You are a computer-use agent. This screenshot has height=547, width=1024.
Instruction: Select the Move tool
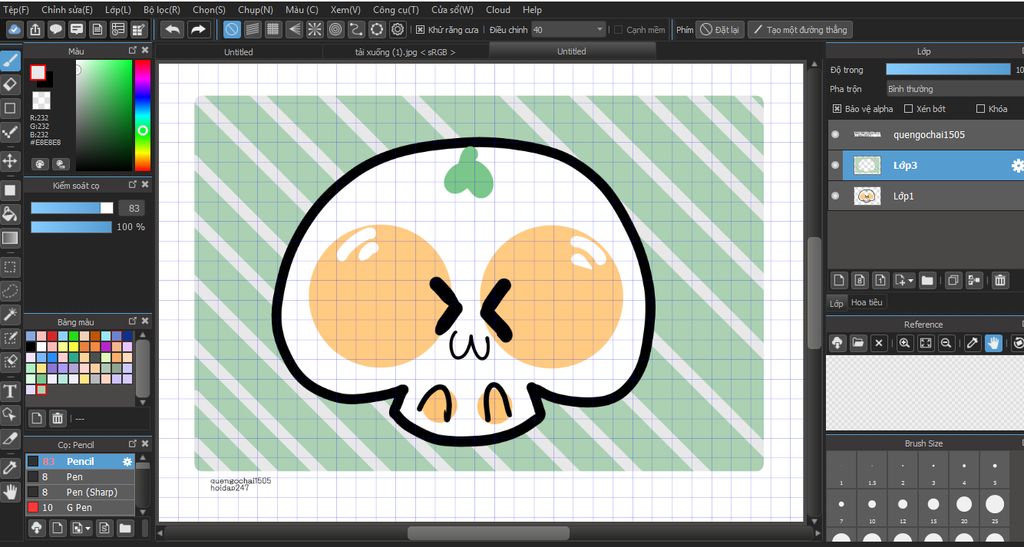click(10, 161)
